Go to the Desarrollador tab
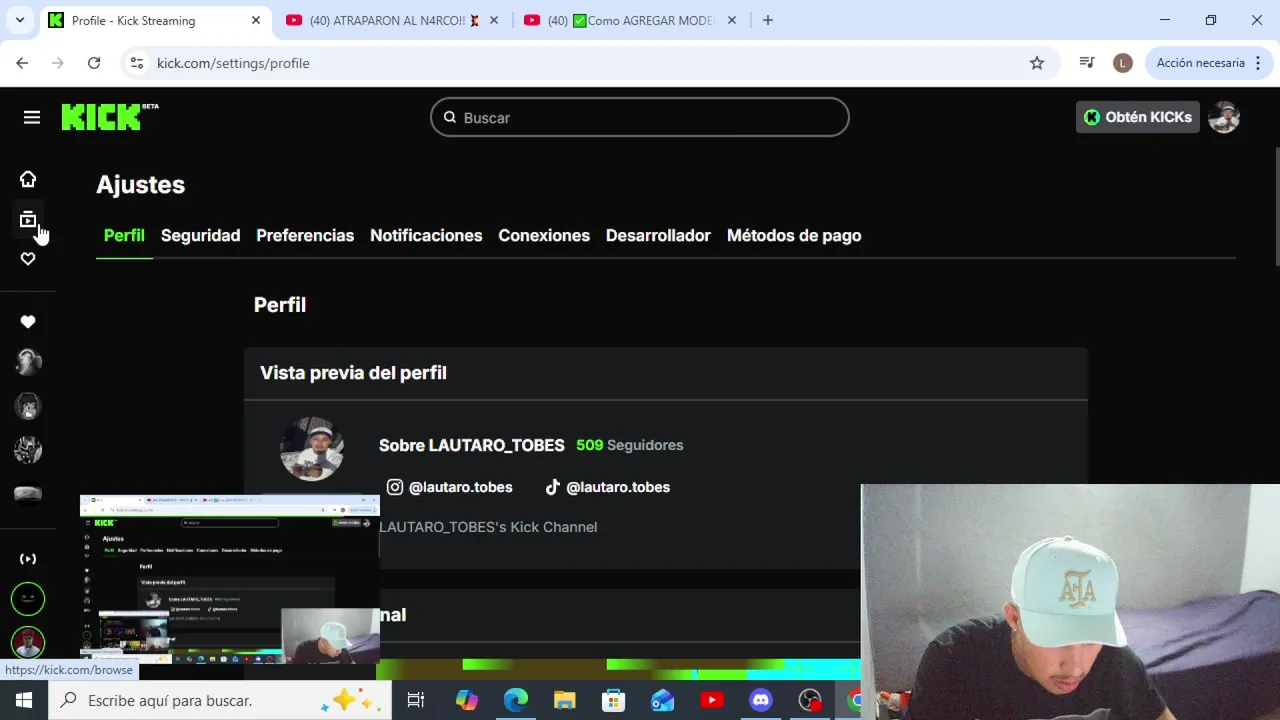This screenshot has height=720, width=1280. (658, 236)
